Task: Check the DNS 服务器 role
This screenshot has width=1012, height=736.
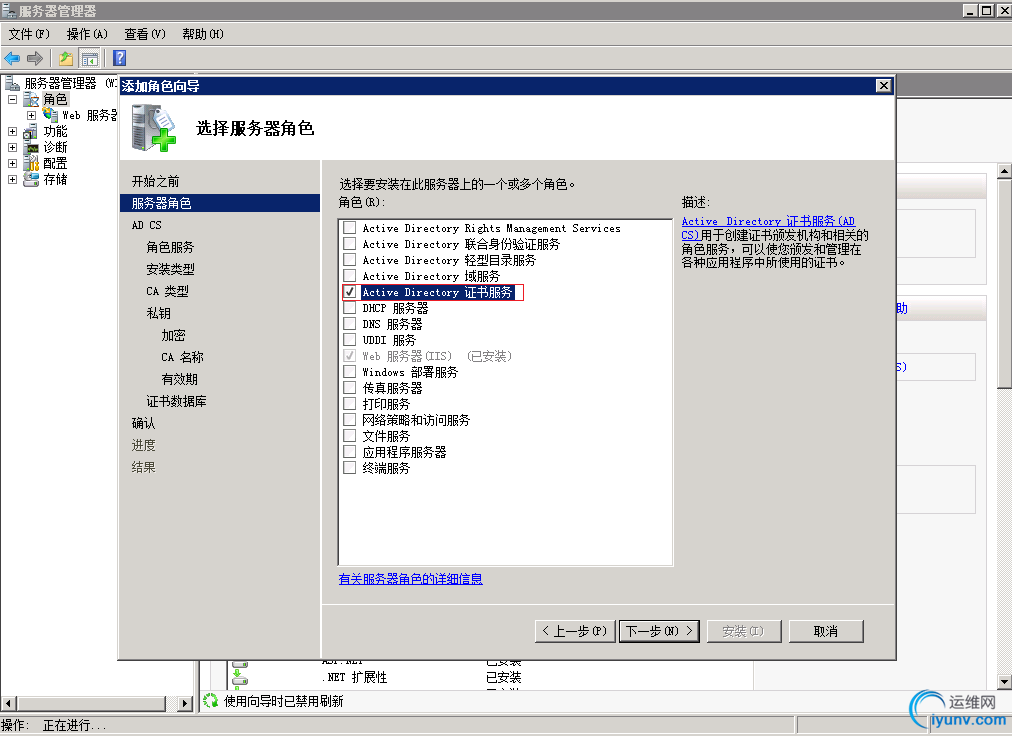Action: tap(350, 324)
